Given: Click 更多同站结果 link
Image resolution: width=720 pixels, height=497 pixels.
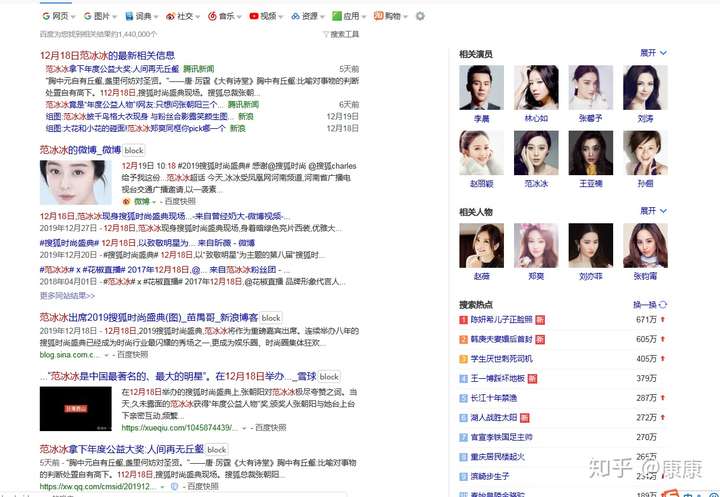Looking at the screenshot, I should coord(68,296).
